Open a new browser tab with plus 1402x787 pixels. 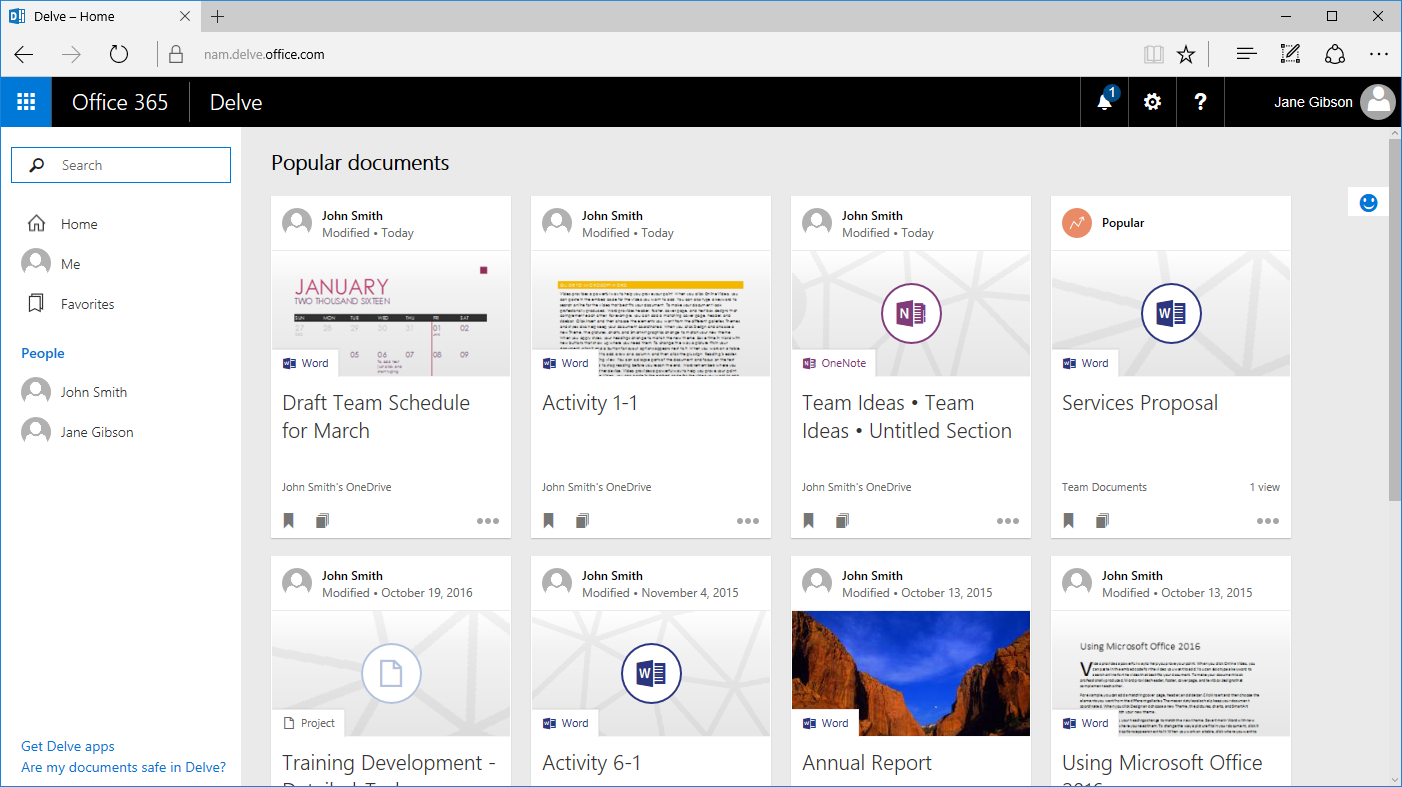pos(218,16)
